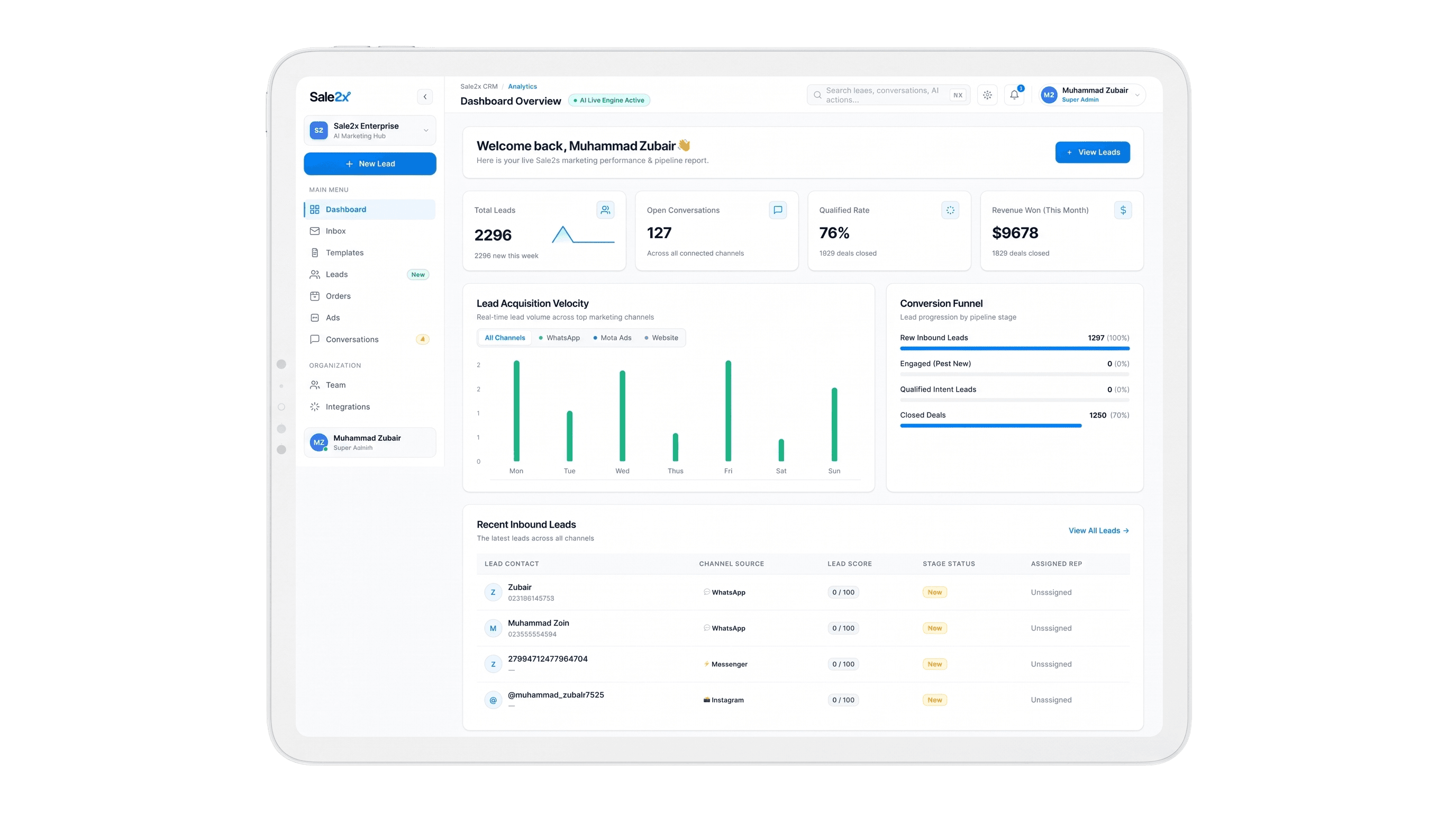Open notifications with the bell icon

1015,95
